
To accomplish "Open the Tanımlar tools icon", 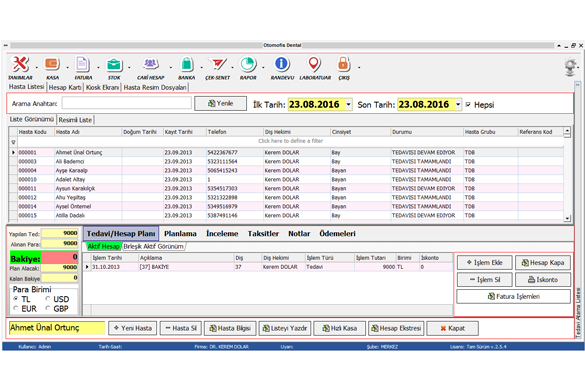I will (20, 64).
